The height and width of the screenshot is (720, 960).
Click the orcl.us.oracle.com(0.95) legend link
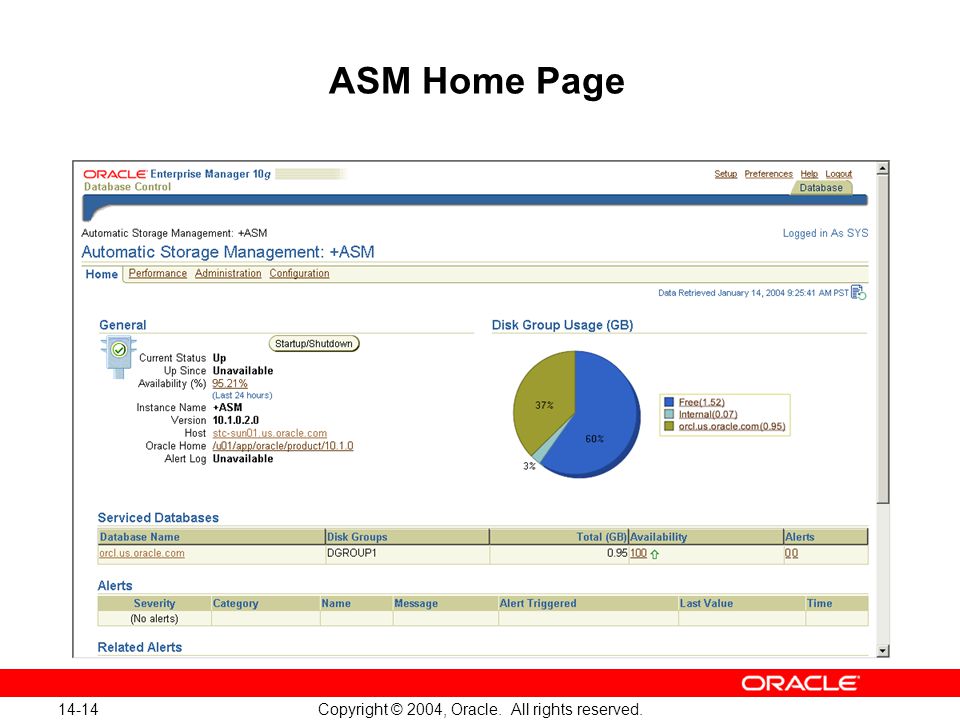pos(732,426)
